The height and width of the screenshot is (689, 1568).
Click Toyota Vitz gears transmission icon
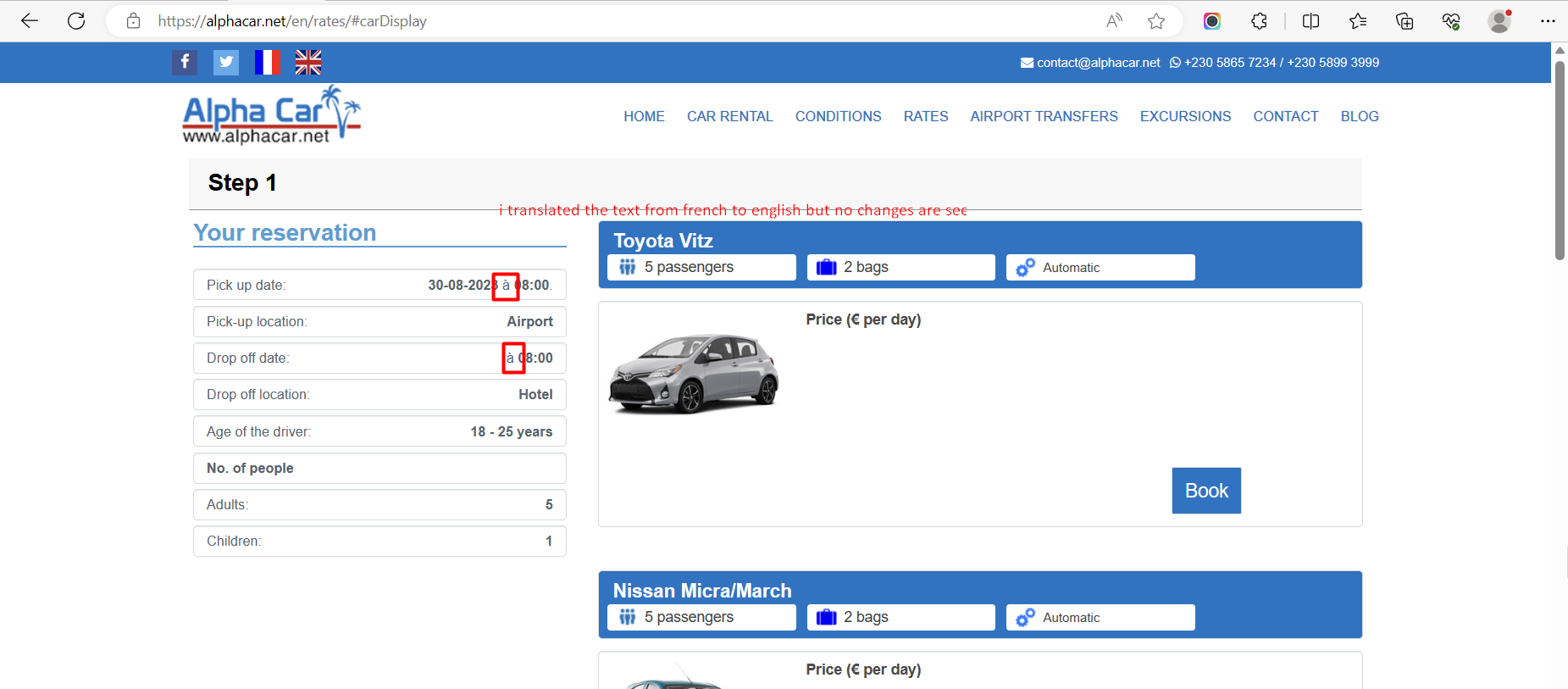1025,267
